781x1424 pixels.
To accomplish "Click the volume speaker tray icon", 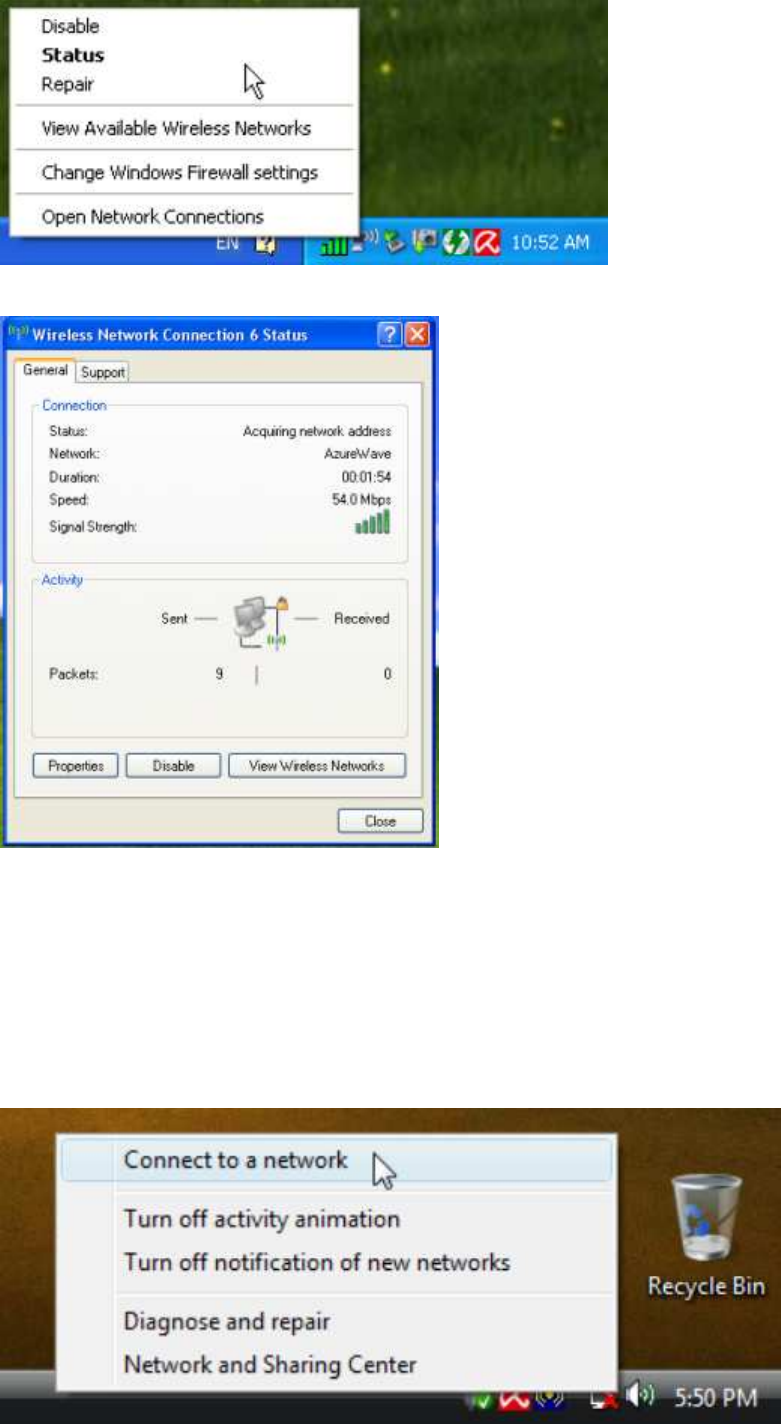I will [640, 1396].
